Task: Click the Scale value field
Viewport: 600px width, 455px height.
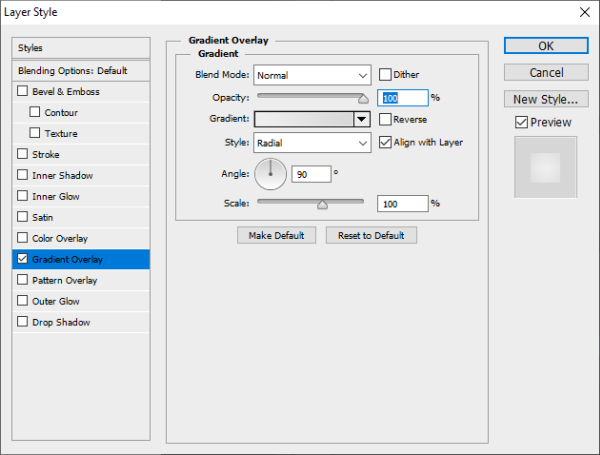Action: tap(403, 204)
